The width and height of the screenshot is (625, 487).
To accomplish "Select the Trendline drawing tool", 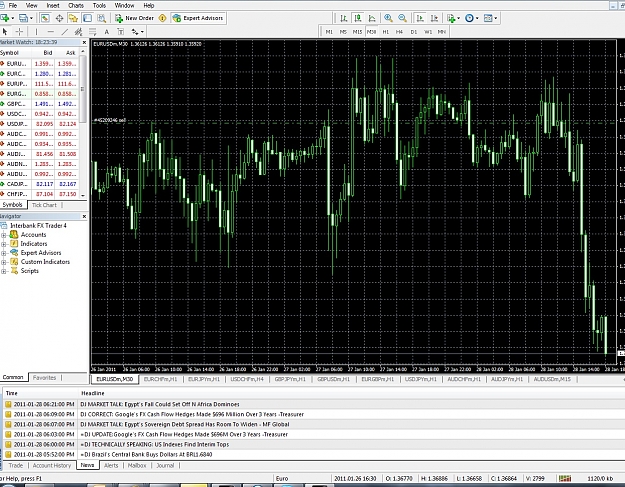I will (65, 32).
